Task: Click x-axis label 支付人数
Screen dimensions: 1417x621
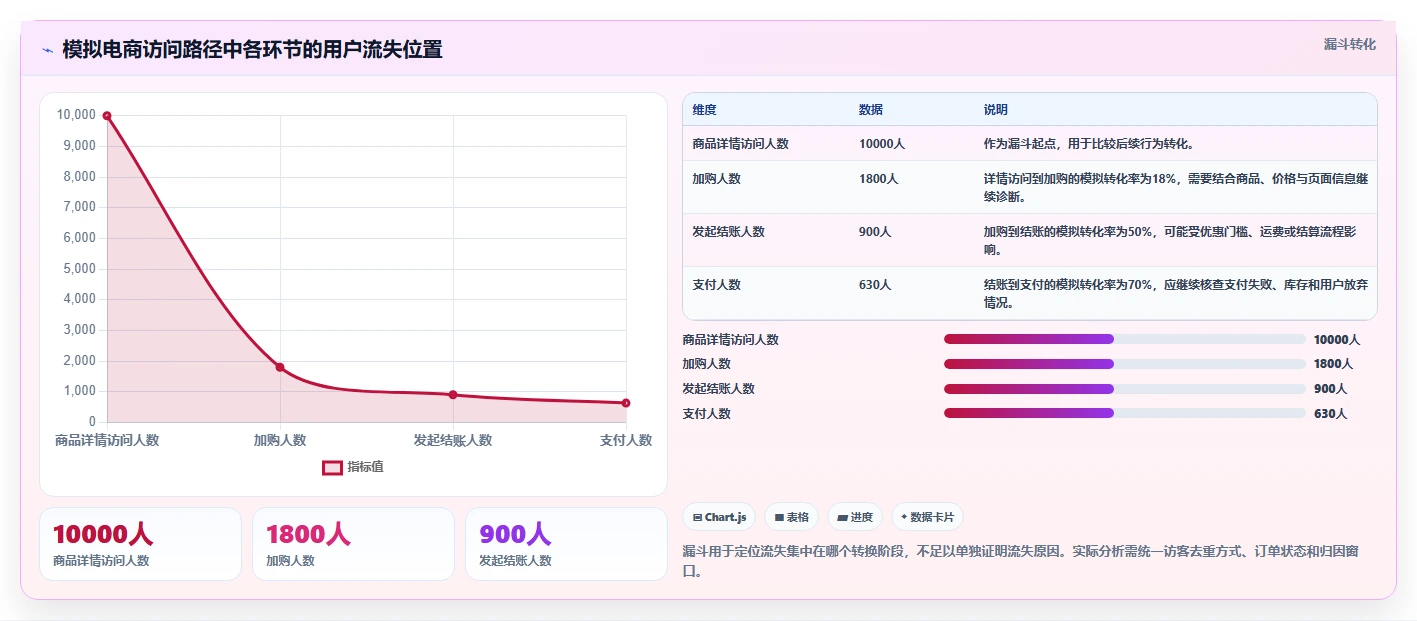Action: coord(626,440)
